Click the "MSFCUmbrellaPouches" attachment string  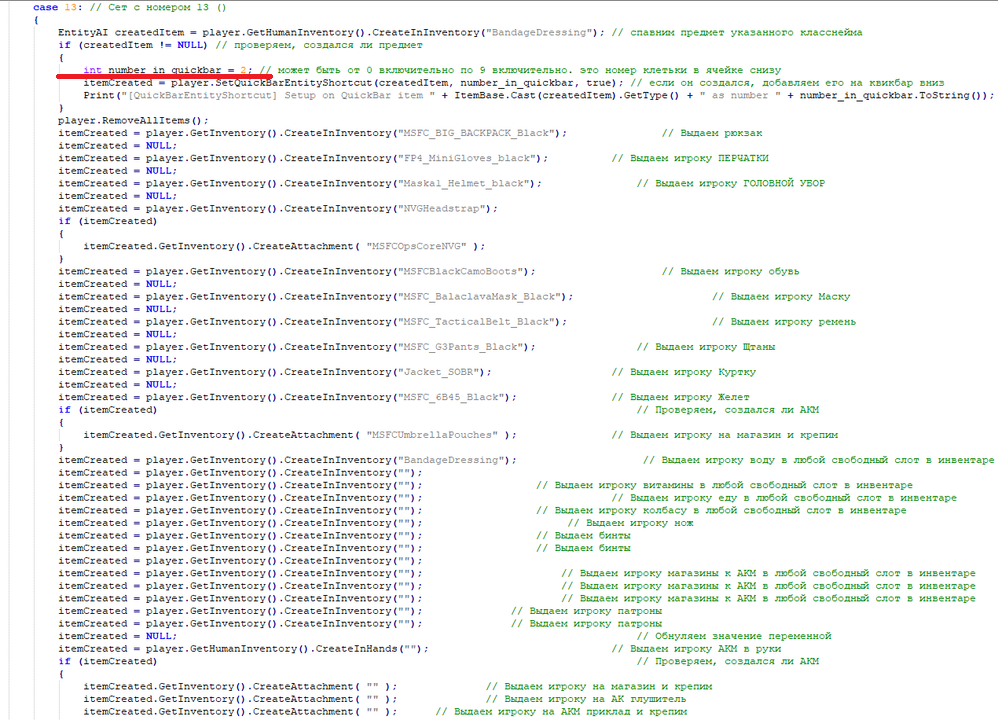click(432, 435)
